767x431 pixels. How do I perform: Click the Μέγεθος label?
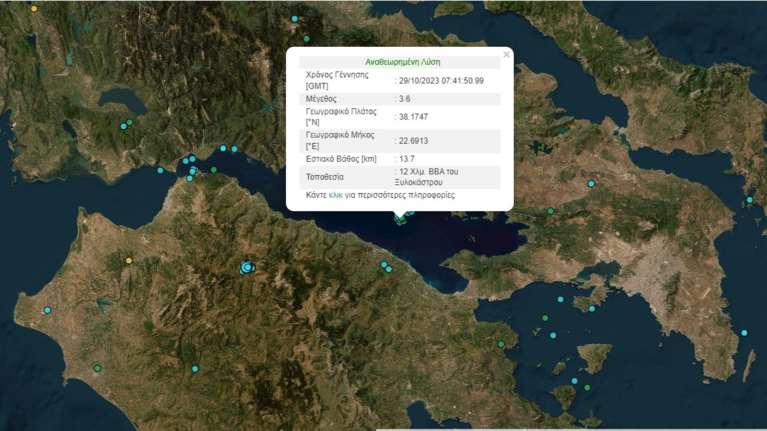click(321, 99)
